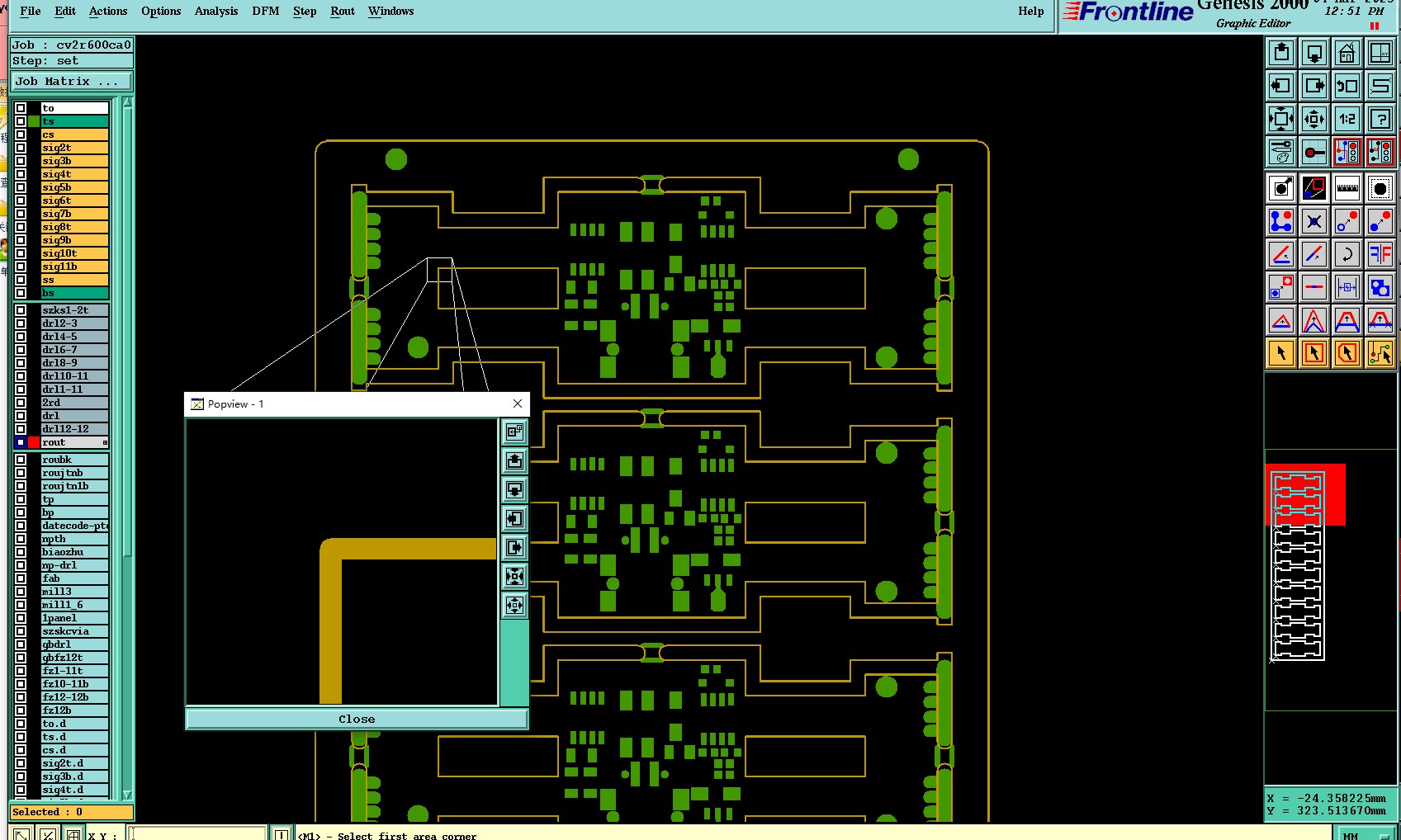The height and width of the screenshot is (840, 1401).
Task: Click the 1:2 zoom scale icon
Action: tap(1347, 119)
